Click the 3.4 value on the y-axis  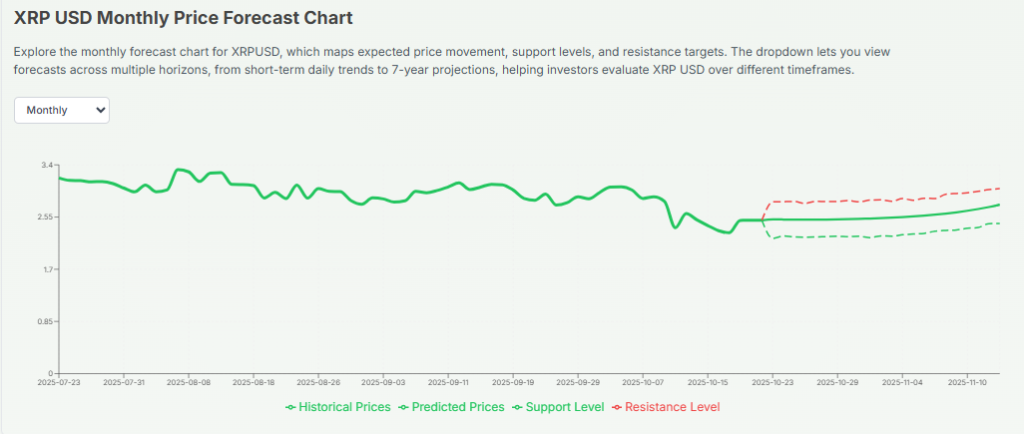tap(45, 164)
